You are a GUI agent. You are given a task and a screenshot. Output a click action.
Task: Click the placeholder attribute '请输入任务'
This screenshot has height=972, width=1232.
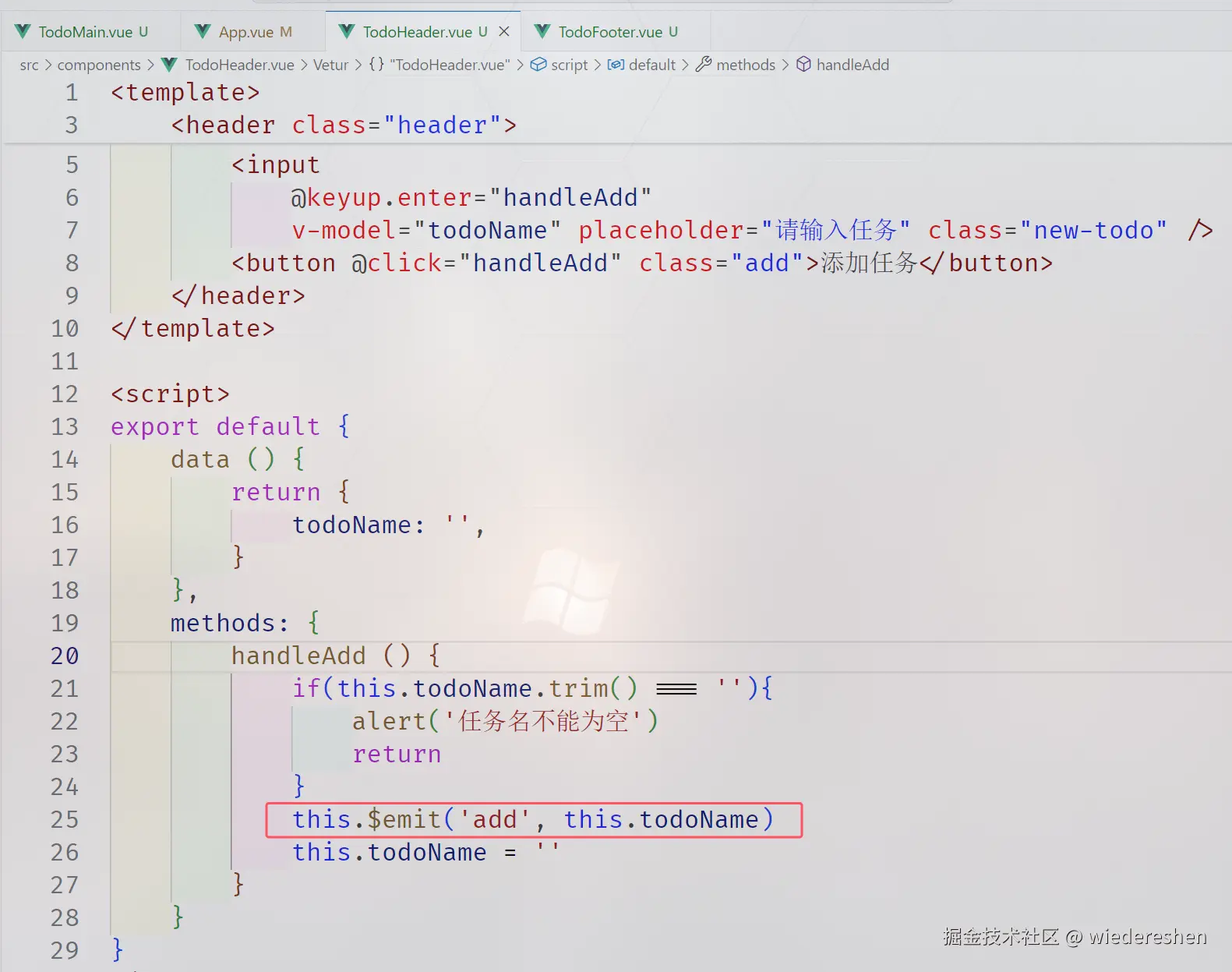tap(744, 230)
